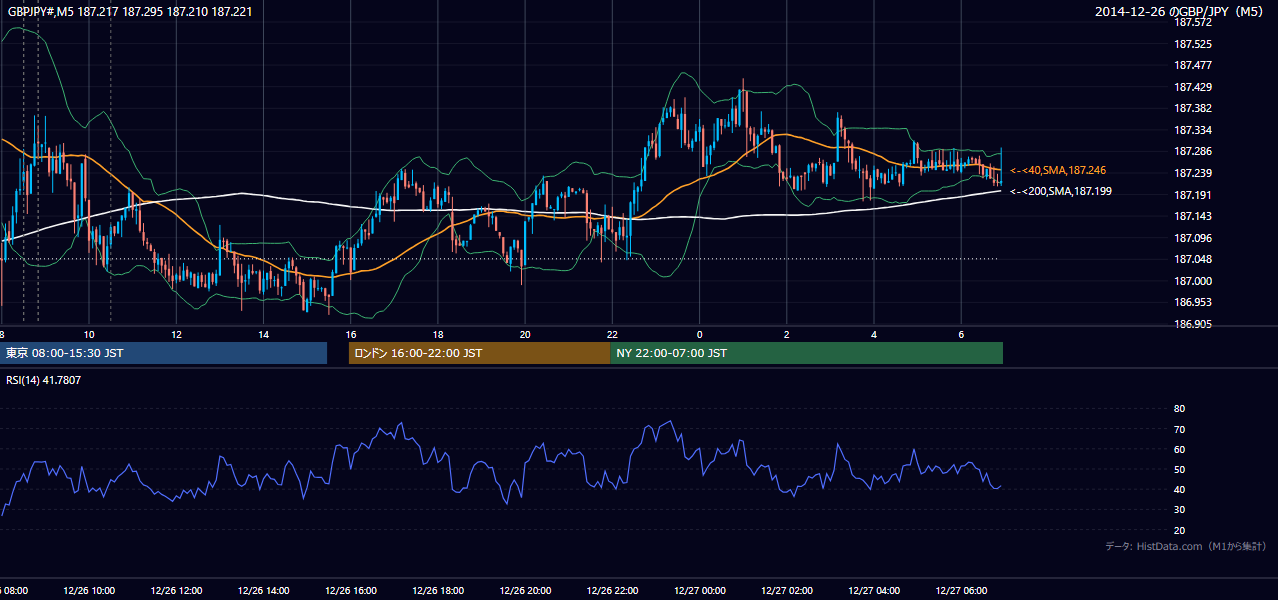Click the HistData.com data source credit
Image resolution: width=1278 pixels, height=600 pixels.
[x=1185, y=546]
